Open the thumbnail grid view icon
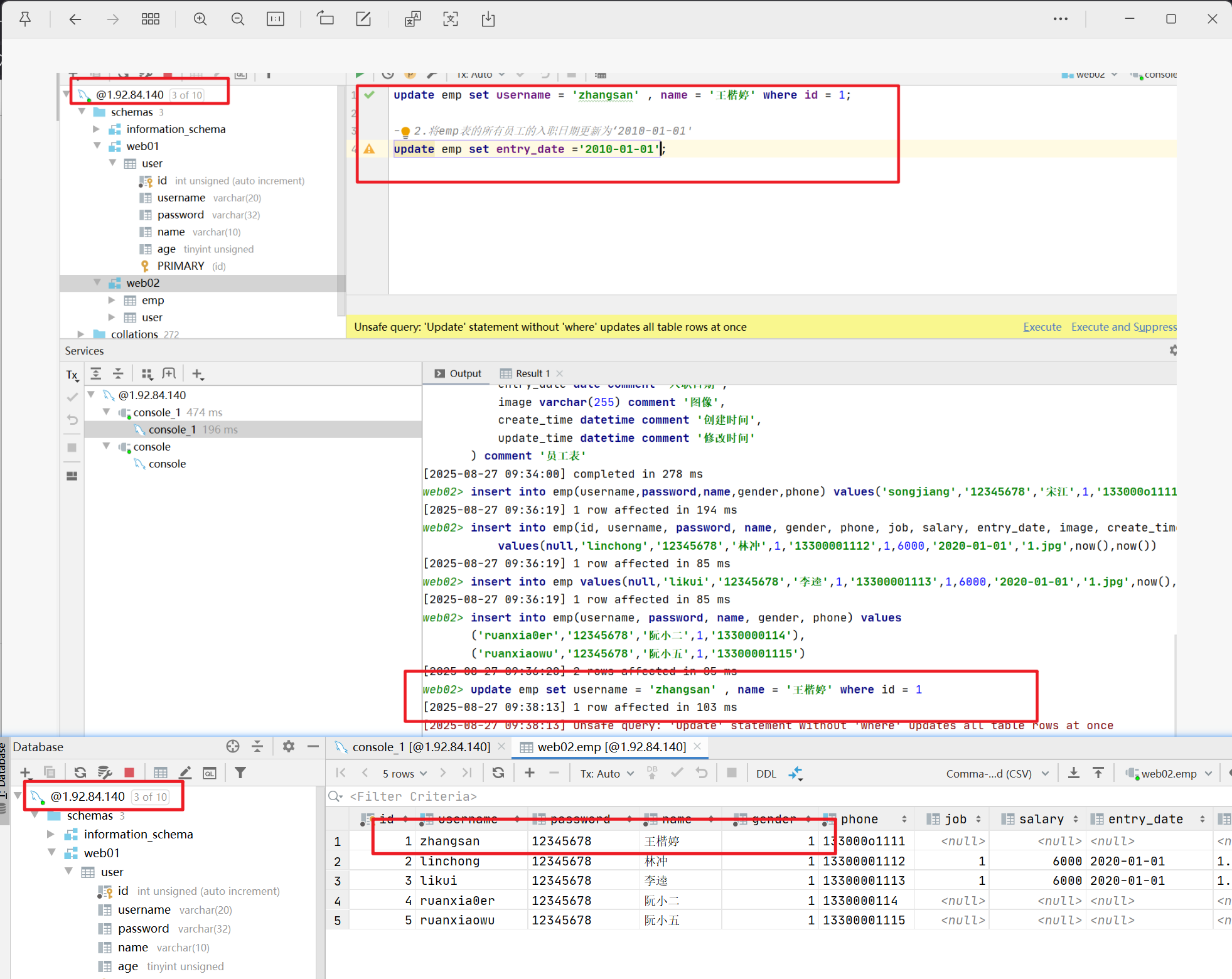Viewport: 1232px width, 979px height. pyautogui.click(x=151, y=19)
